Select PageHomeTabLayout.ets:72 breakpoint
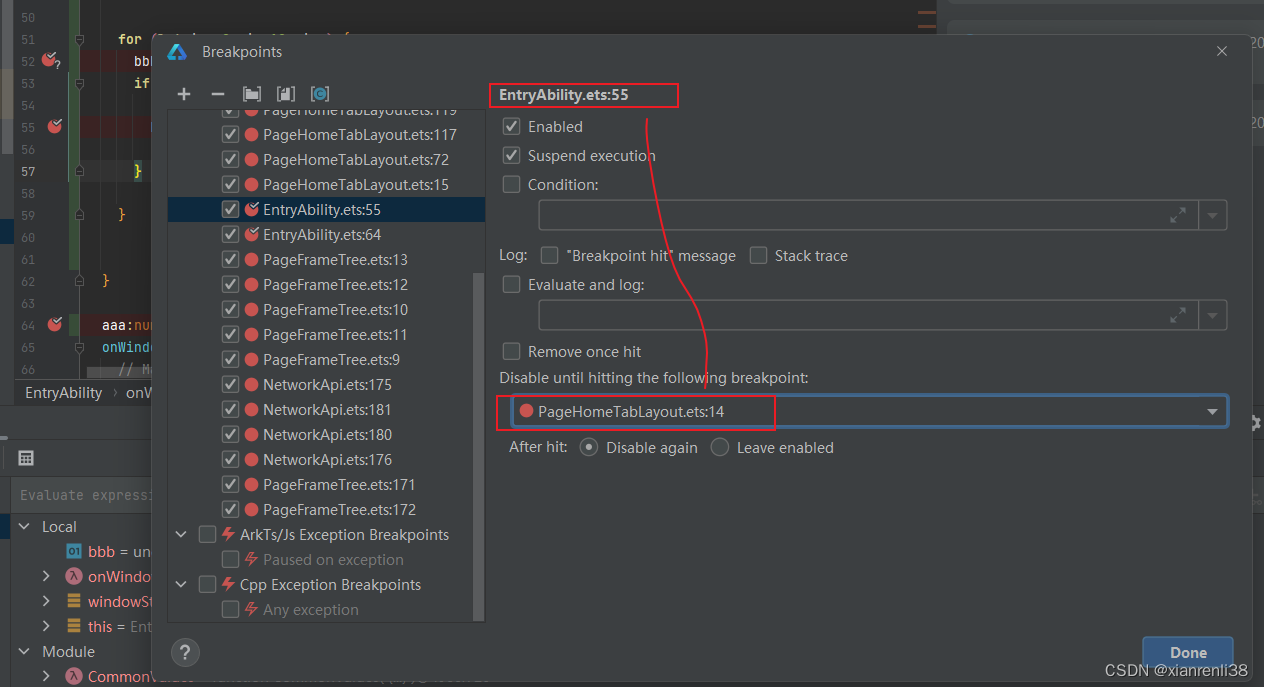Viewport: 1264px width, 687px height. click(x=326, y=160)
